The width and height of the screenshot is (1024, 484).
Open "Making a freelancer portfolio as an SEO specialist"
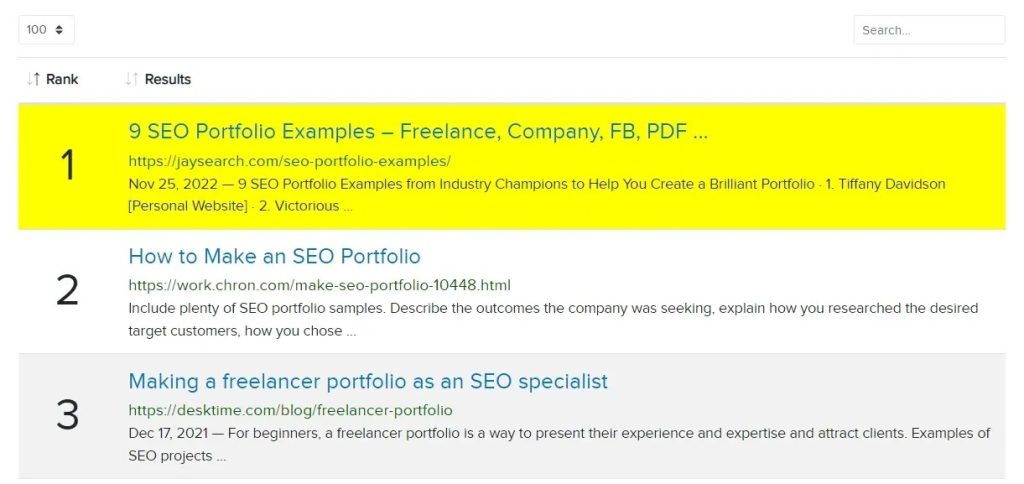coord(368,381)
